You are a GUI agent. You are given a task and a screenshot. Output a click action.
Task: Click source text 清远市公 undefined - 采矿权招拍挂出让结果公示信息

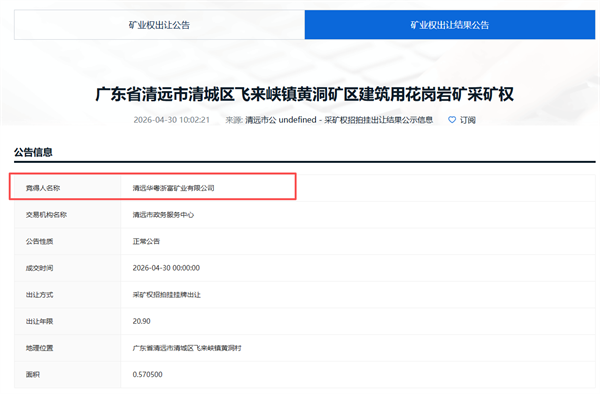coord(339,120)
